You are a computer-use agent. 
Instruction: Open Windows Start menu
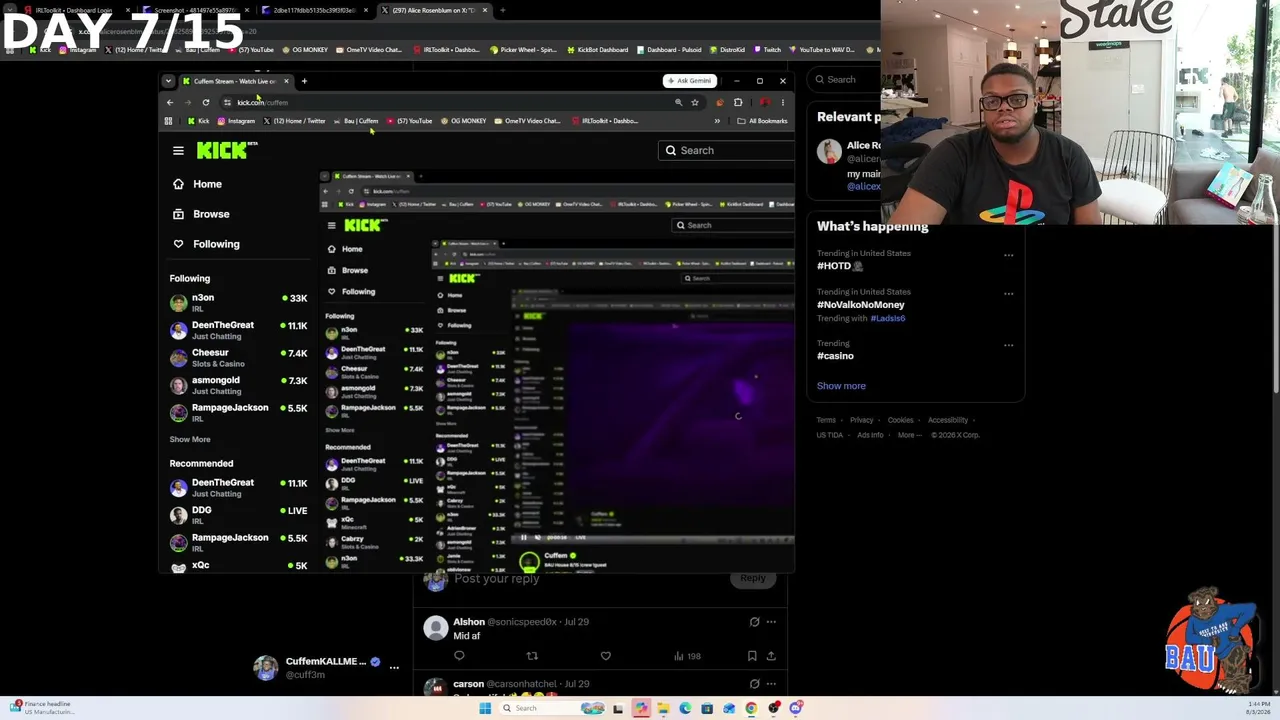click(485, 708)
